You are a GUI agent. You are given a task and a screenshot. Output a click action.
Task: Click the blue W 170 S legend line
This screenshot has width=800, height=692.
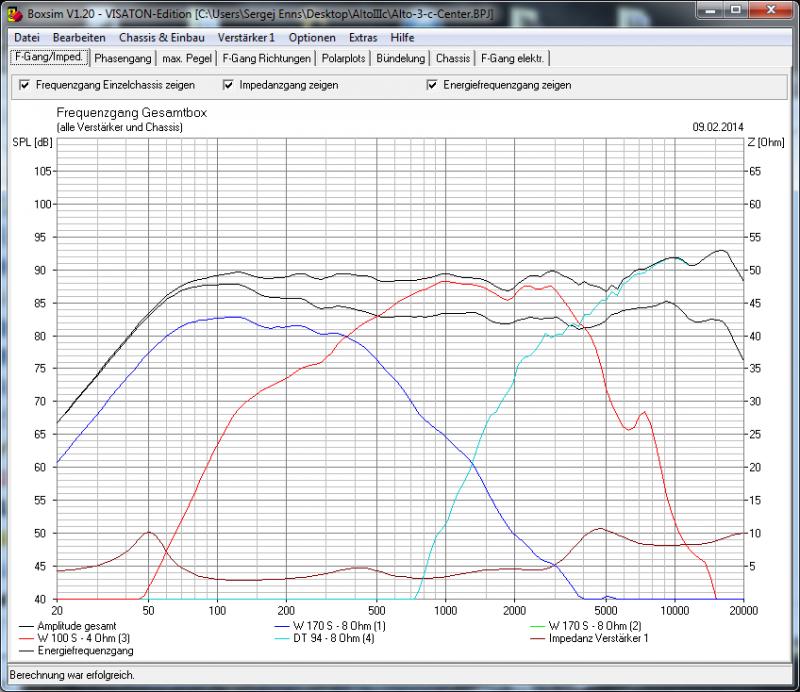(290, 625)
